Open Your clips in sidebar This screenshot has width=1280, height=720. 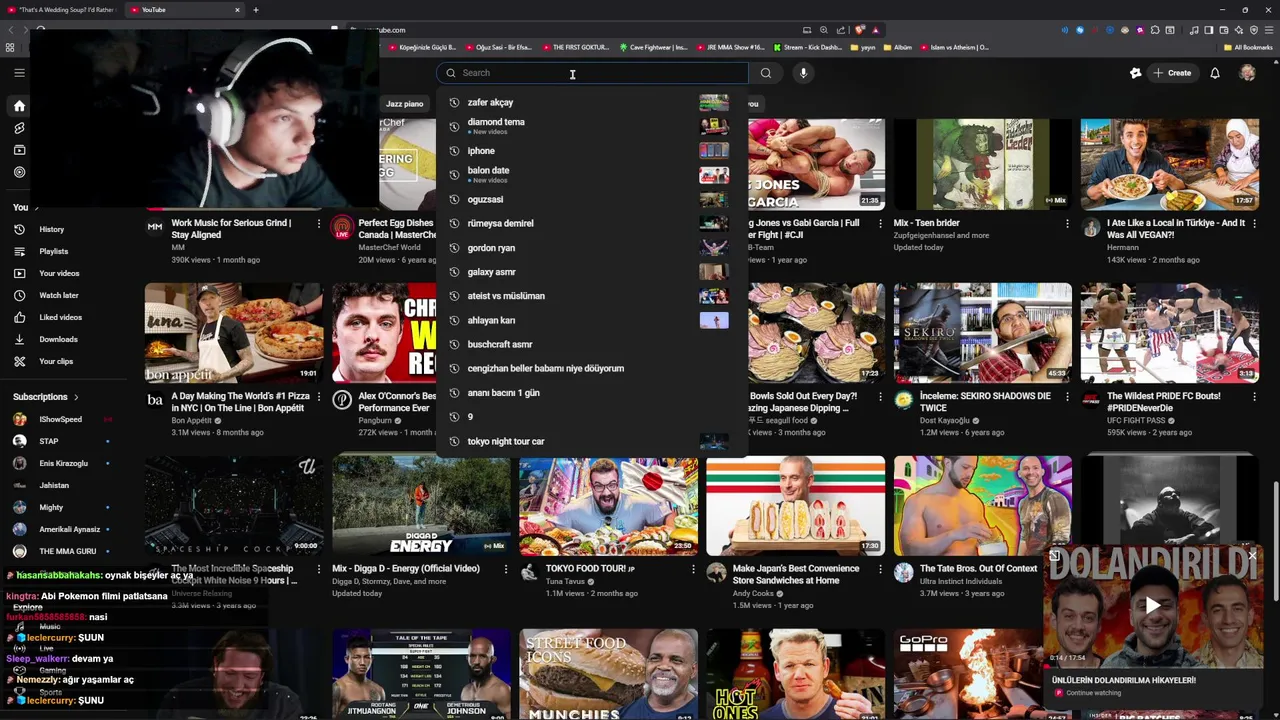coord(56,361)
